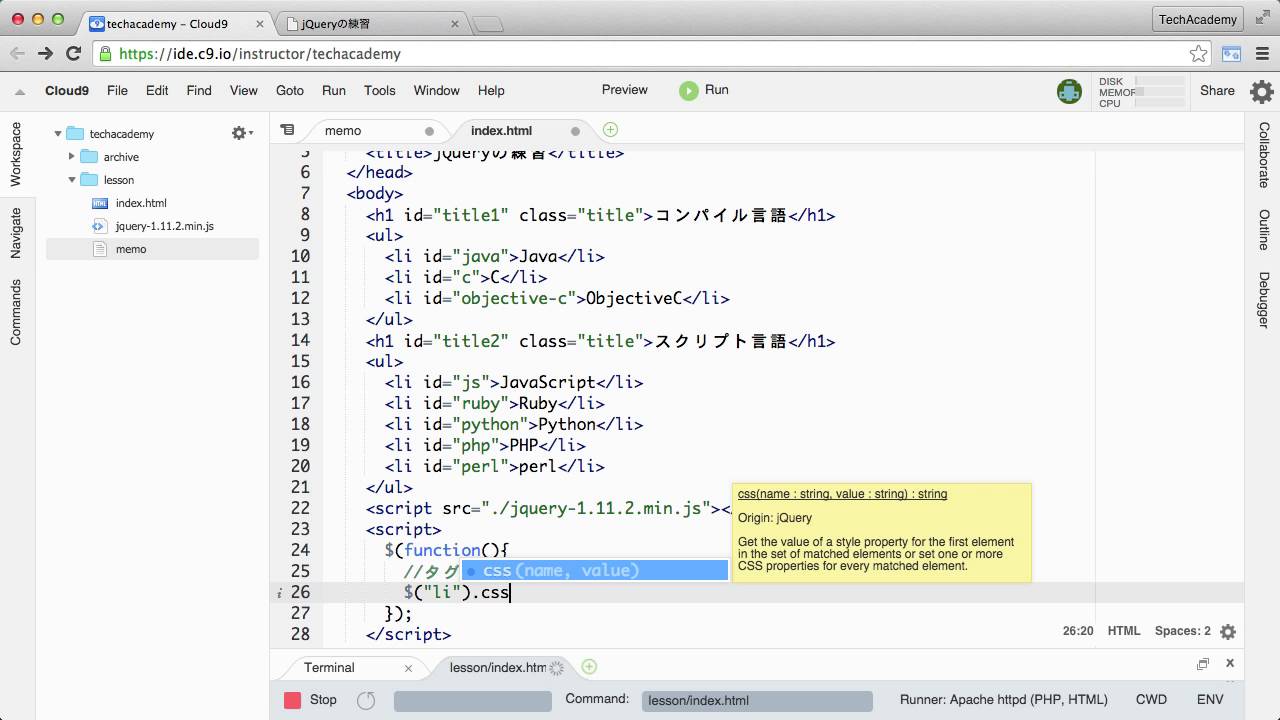The height and width of the screenshot is (720, 1280).
Task: Open Cloud9 preferences gear
Action: pyautogui.click(x=1262, y=91)
